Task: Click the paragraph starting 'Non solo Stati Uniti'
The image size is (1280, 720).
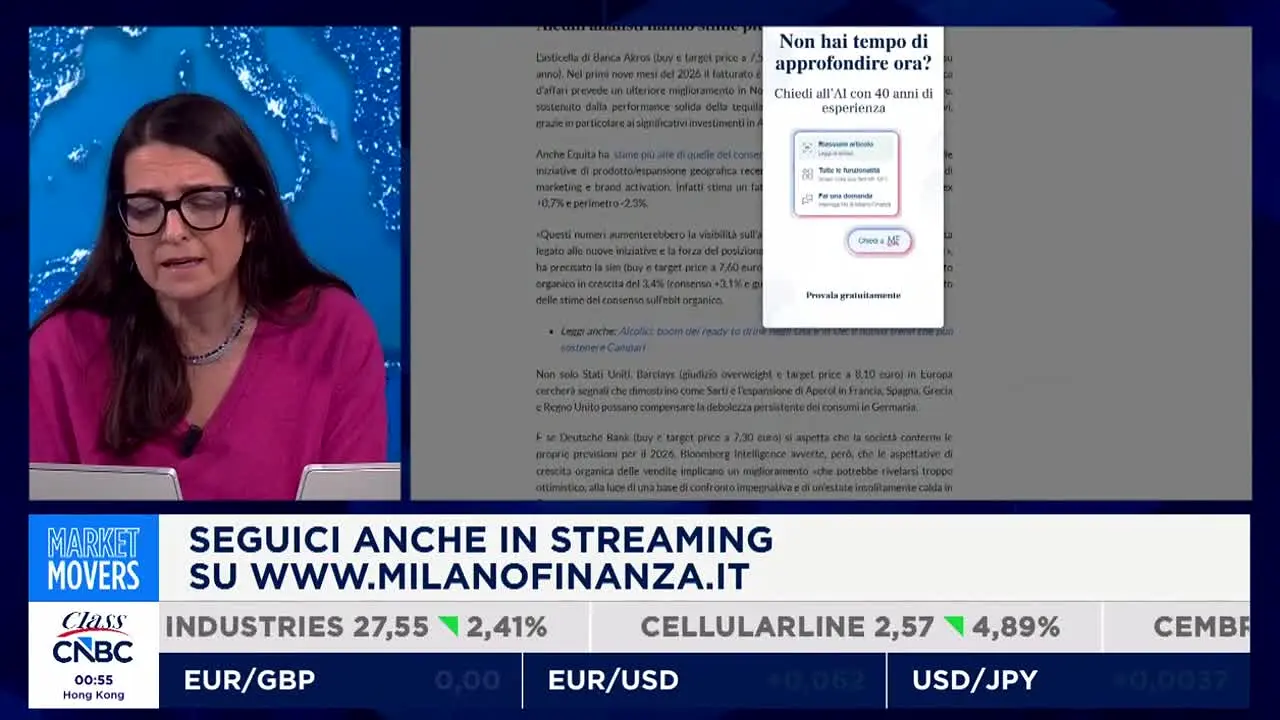Action: (x=744, y=390)
